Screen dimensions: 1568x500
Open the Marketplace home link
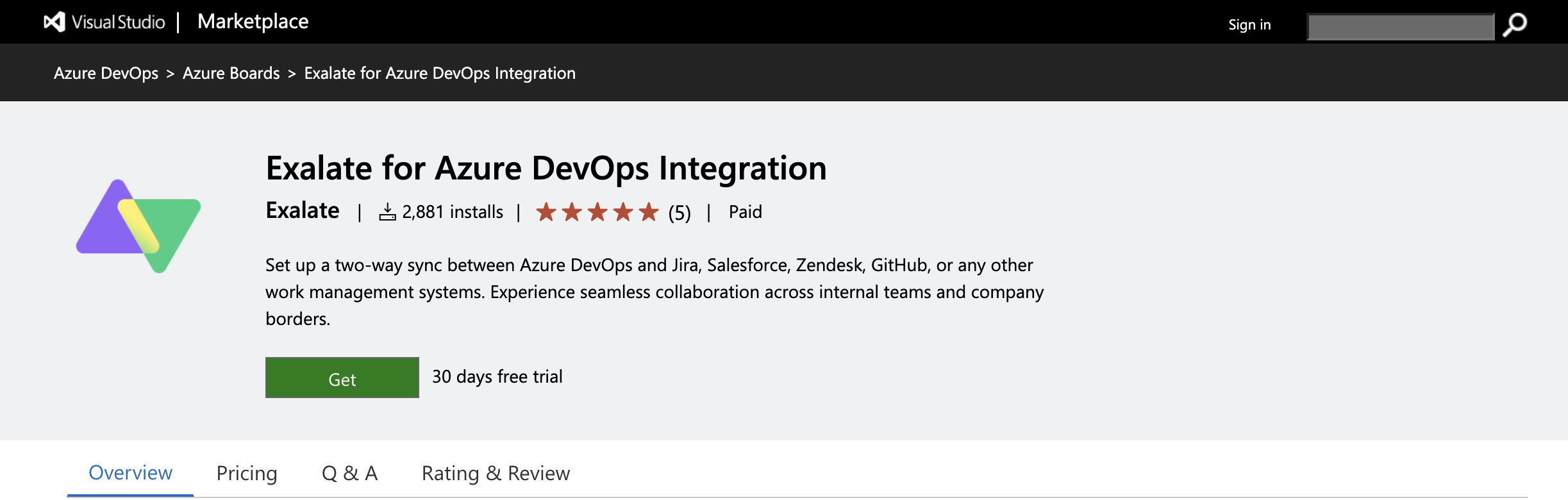pos(253,22)
